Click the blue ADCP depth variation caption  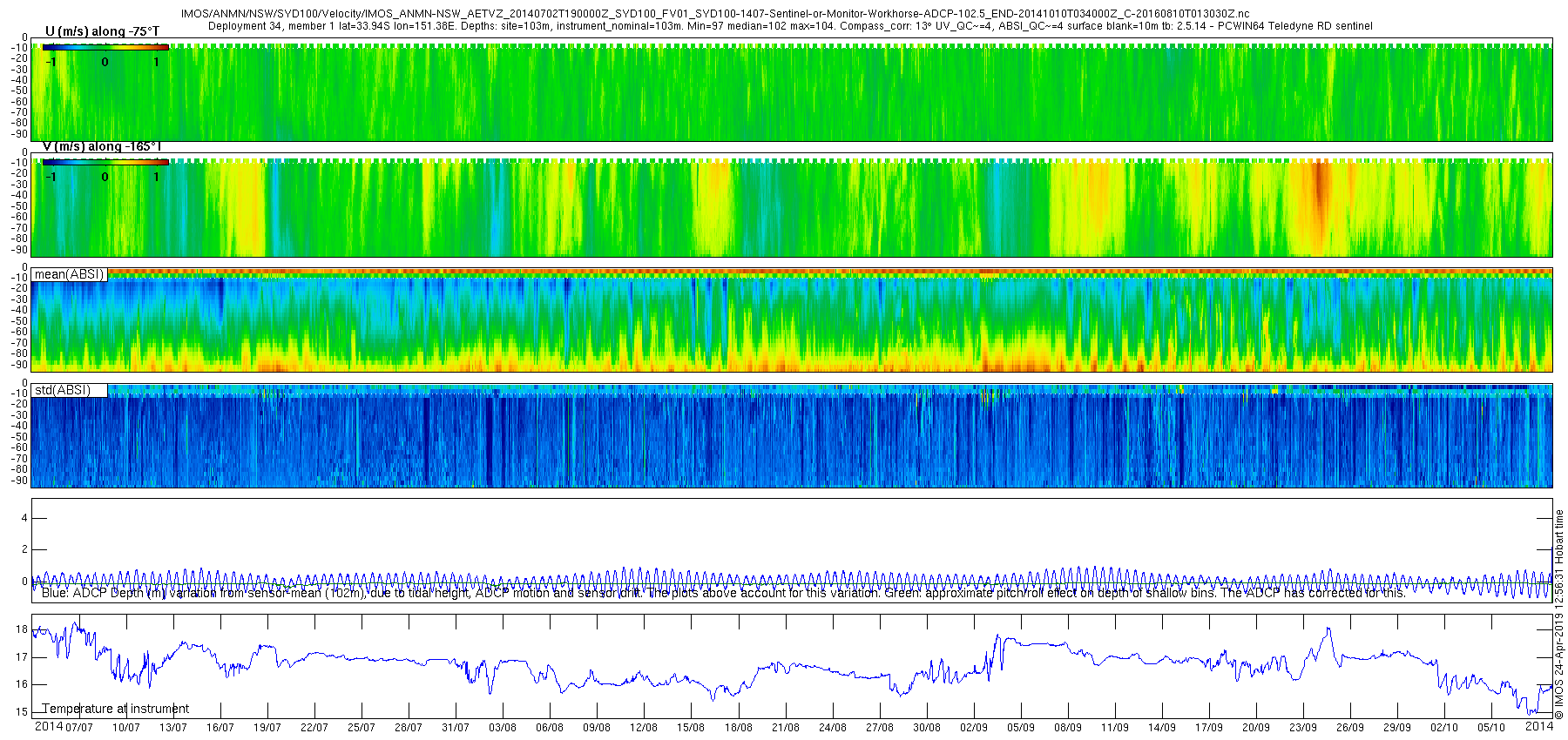coord(723,593)
